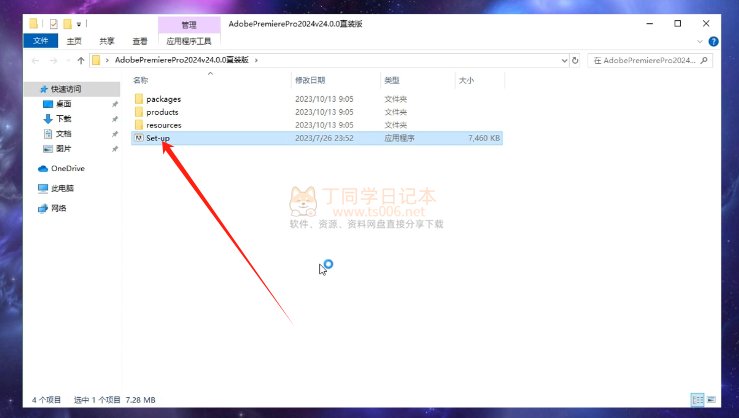
Task: Open 网络 in the navigation pane
Action: pyautogui.click(x=58, y=208)
